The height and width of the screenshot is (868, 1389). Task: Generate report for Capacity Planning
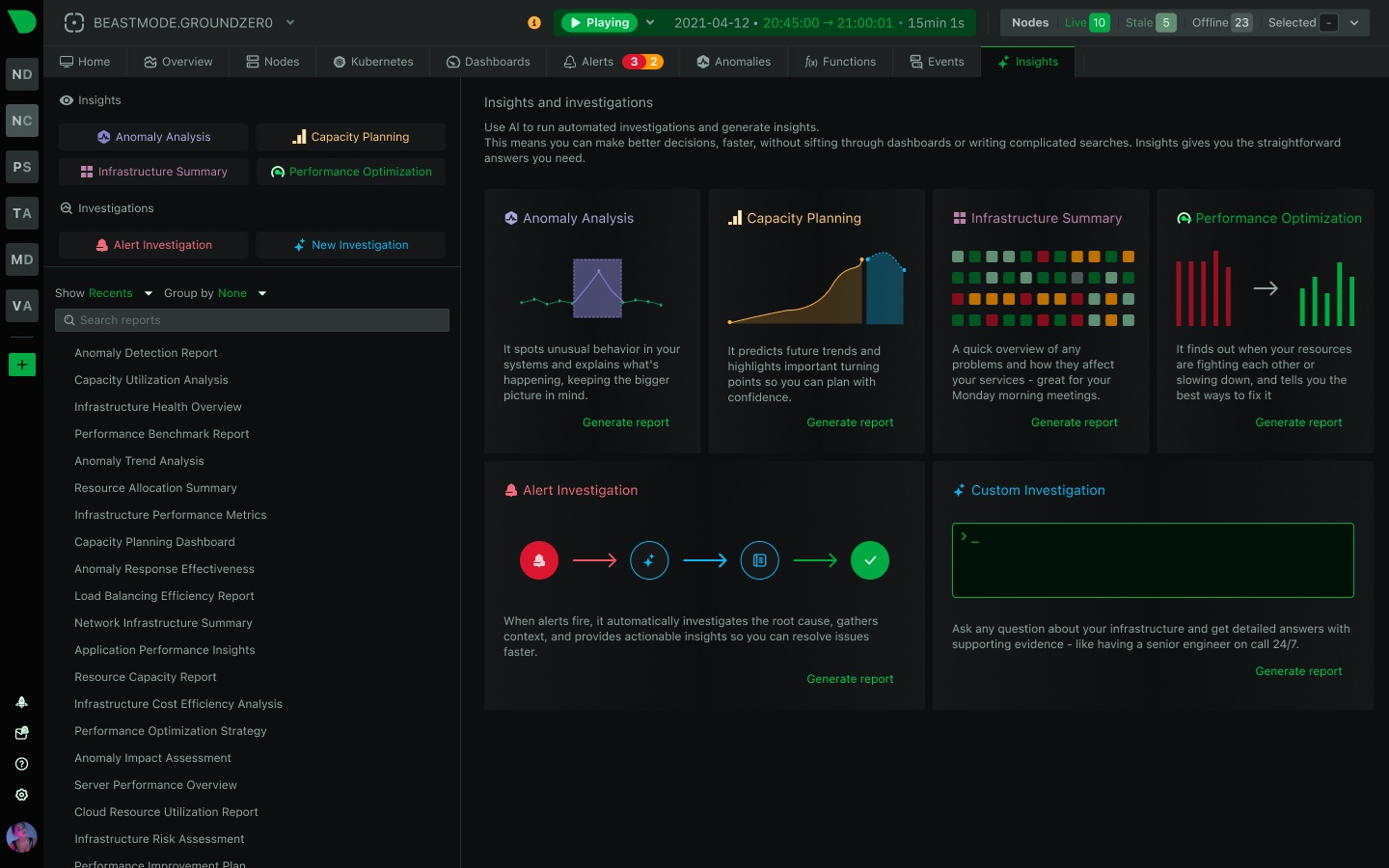coord(850,422)
